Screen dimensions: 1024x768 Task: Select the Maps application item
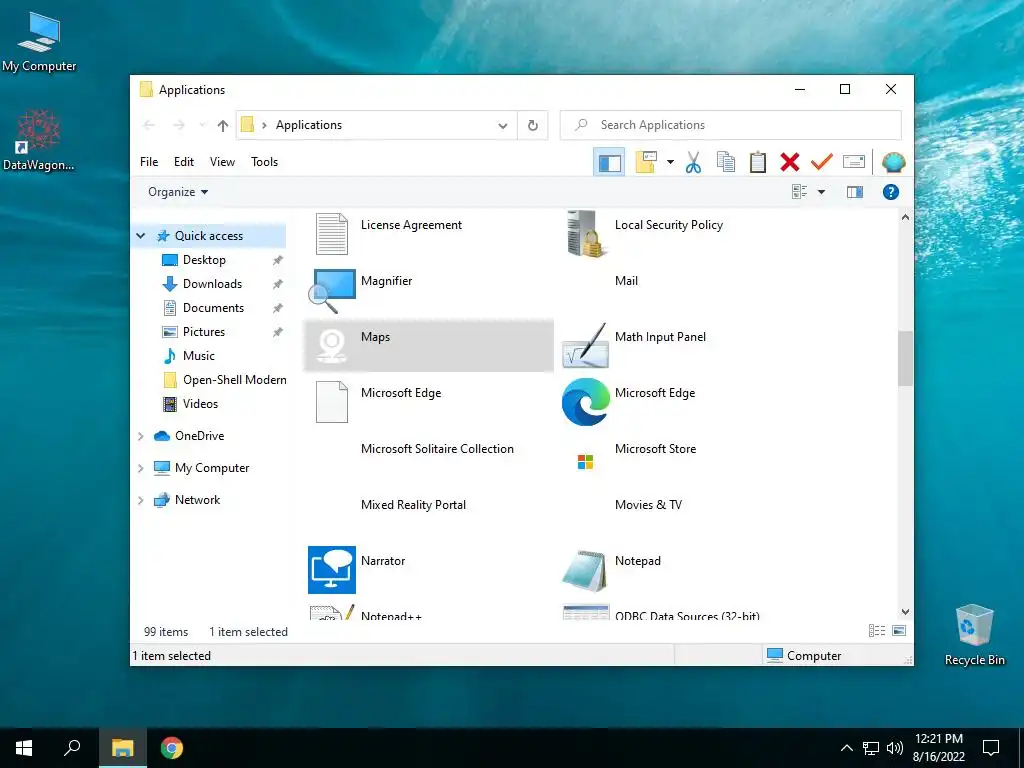(429, 345)
